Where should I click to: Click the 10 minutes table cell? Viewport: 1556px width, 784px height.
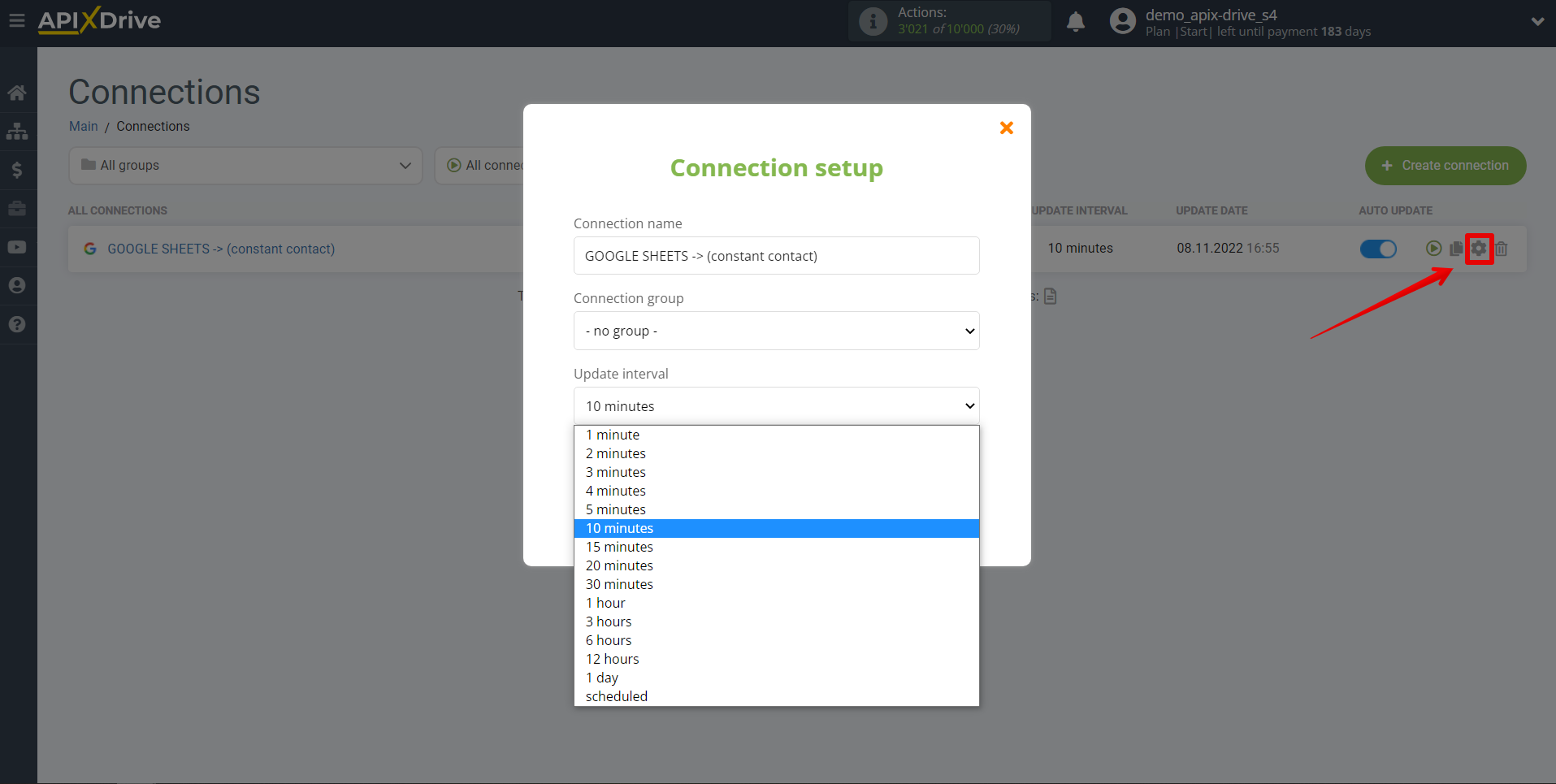coord(1080,249)
